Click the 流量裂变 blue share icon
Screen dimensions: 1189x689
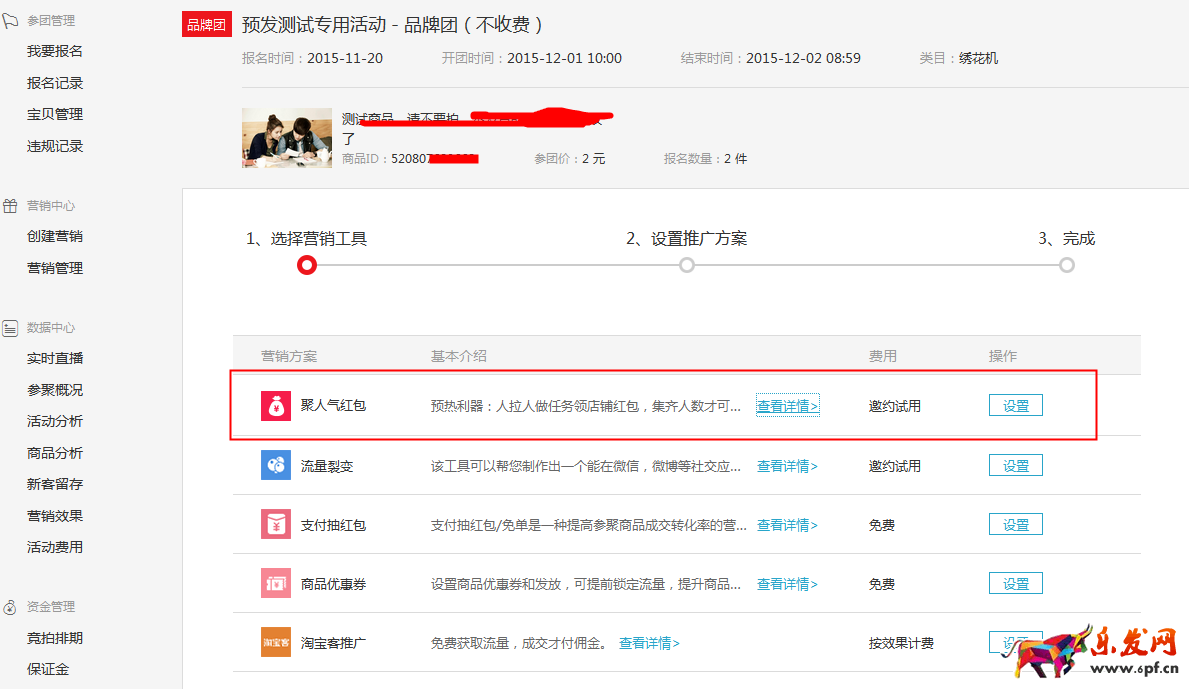(x=275, y=464)
